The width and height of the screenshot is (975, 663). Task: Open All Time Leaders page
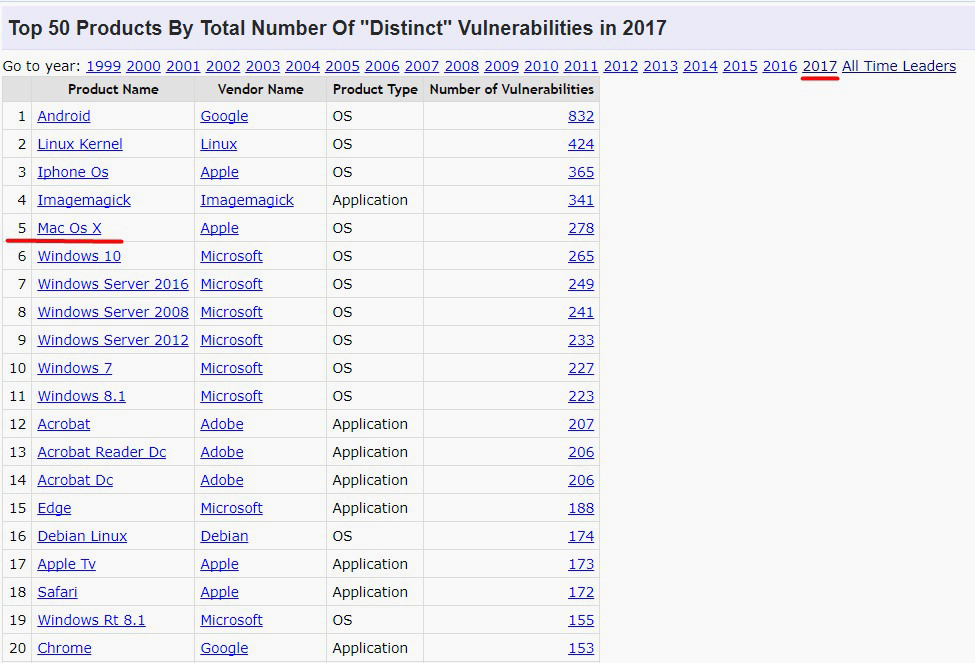tap(898, 66)
